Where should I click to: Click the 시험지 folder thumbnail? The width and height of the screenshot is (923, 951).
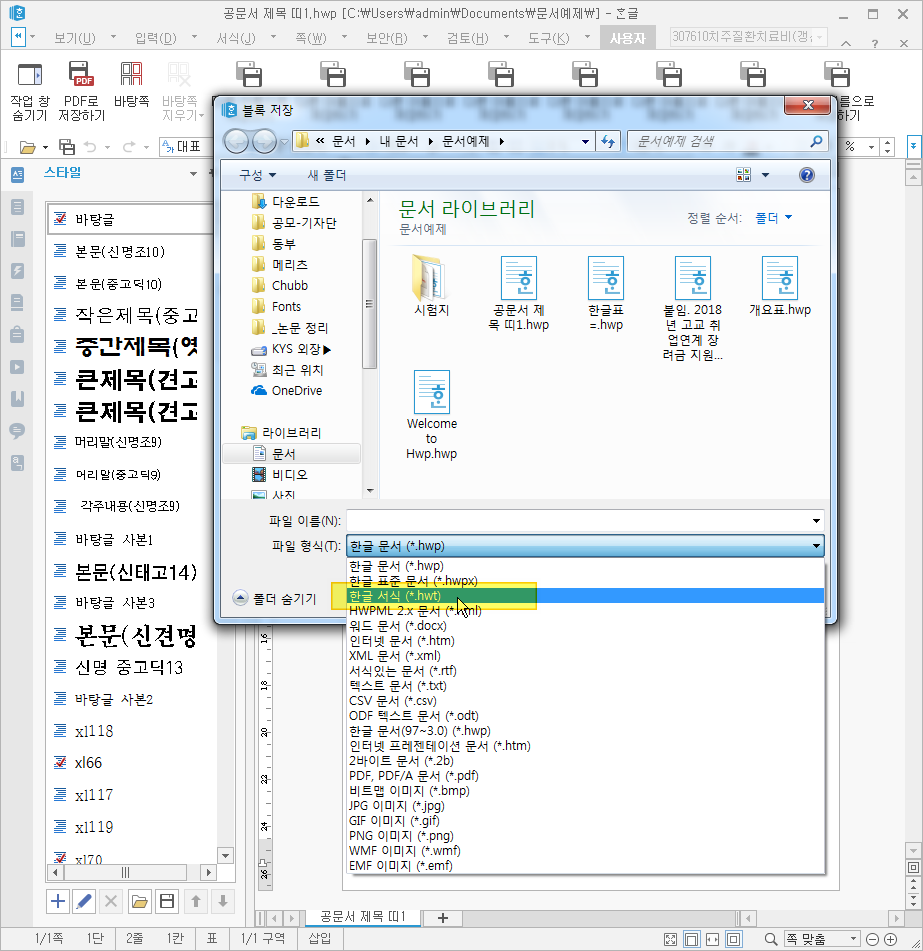pyautogui.click(x=431, y=286)
